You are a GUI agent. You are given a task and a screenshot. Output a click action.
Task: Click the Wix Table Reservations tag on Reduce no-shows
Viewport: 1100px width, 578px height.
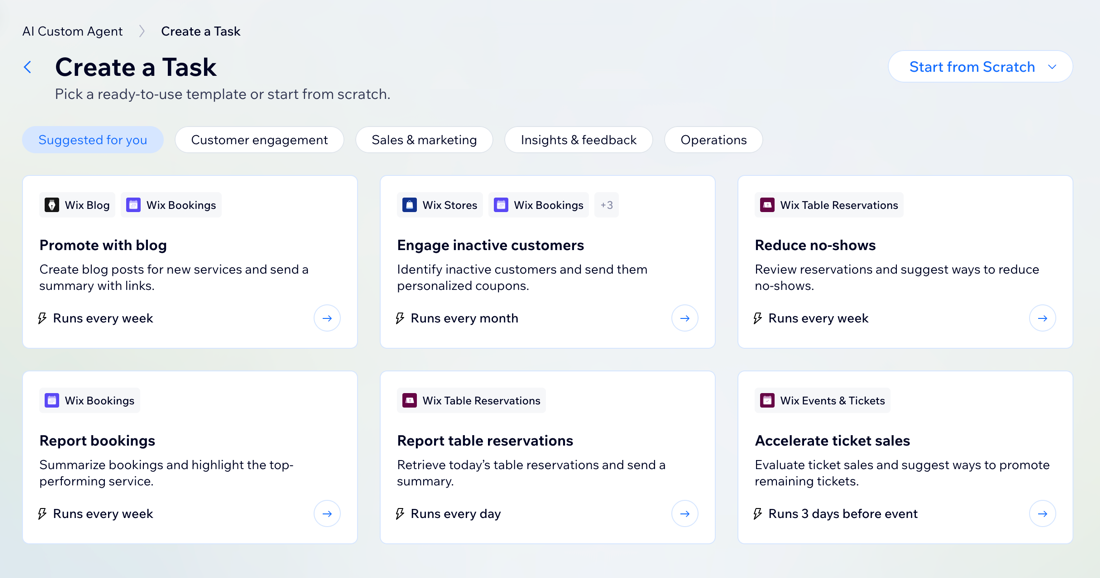(828, 205)
